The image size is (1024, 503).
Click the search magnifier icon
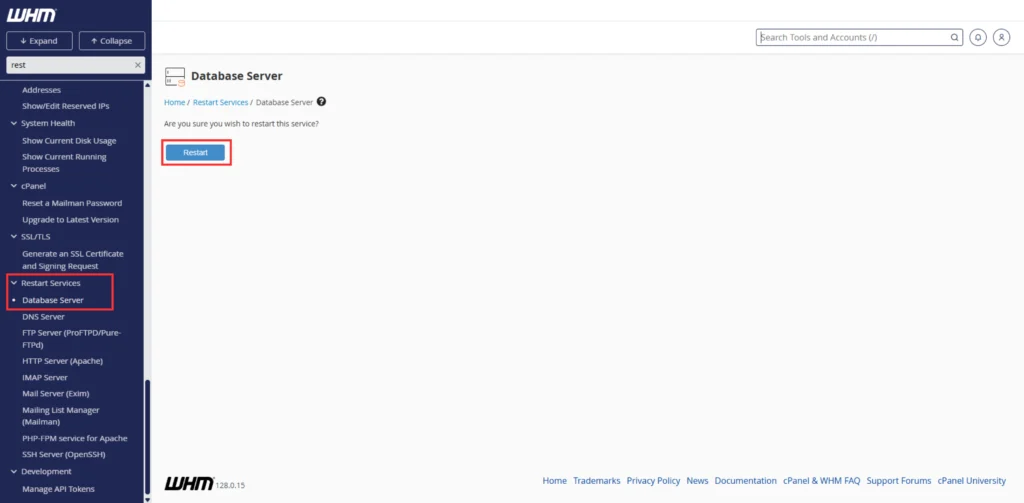point(954,38)
